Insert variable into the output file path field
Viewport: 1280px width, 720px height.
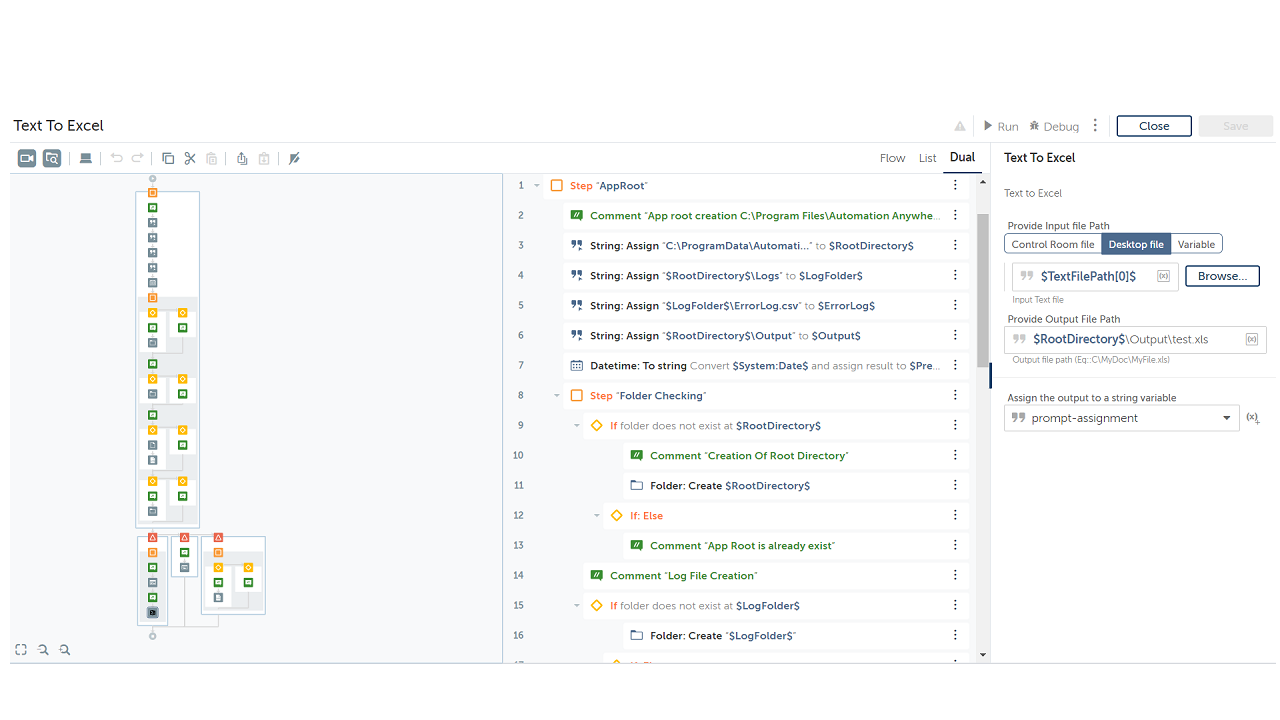click(1252, 340)
